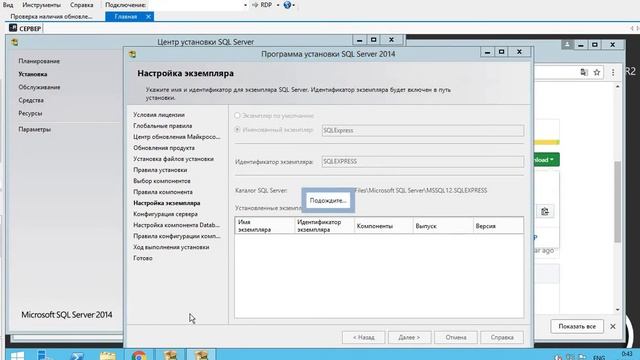Click the < Назад button
Image resolution: width=640 pixels, height=360 pixels.
[x=363, y=338]
